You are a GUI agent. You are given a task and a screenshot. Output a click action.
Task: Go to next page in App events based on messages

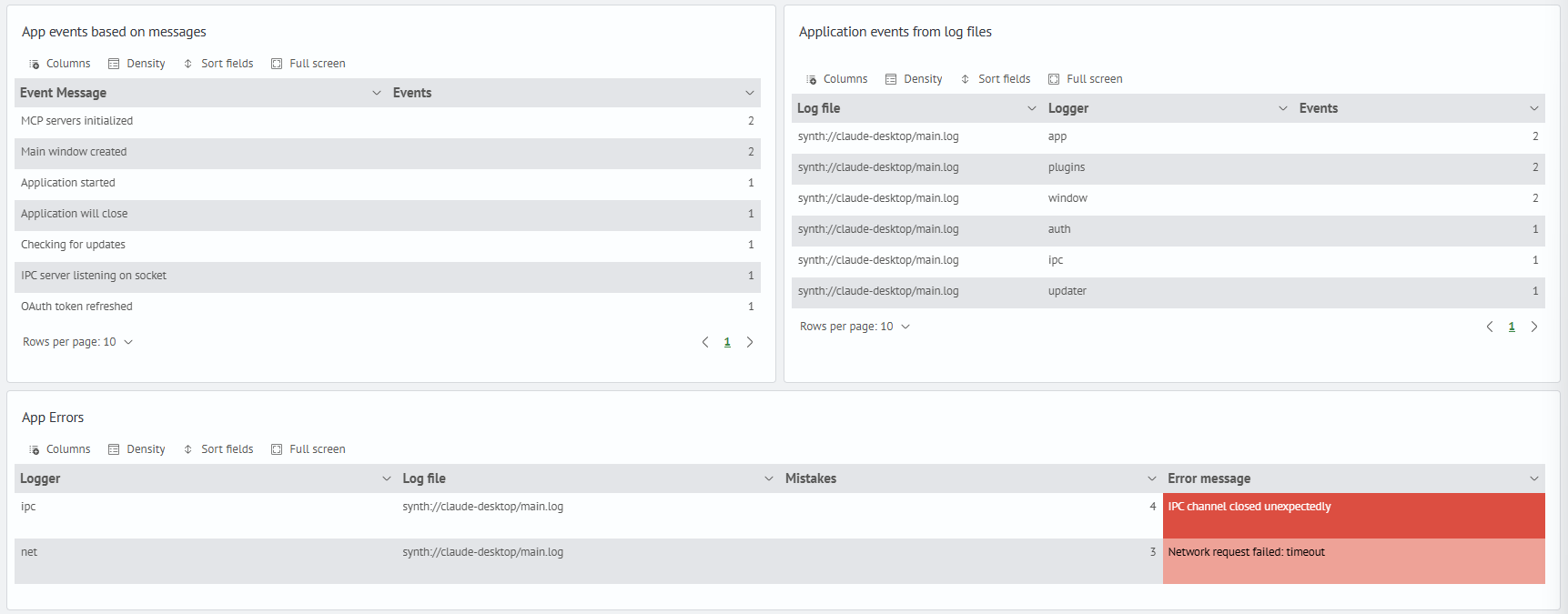(750, 342)
